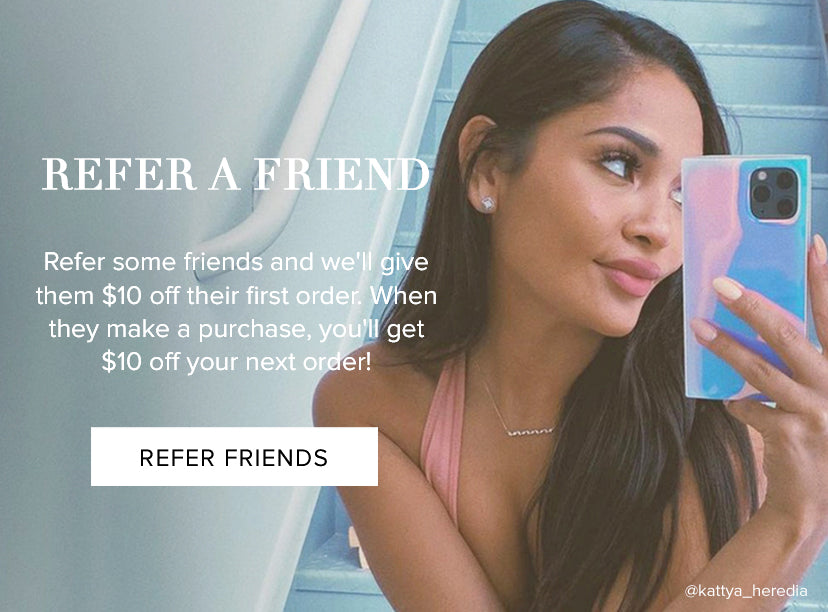
Task: Click the REFER FRIENDS button
Action: point(234,456)
